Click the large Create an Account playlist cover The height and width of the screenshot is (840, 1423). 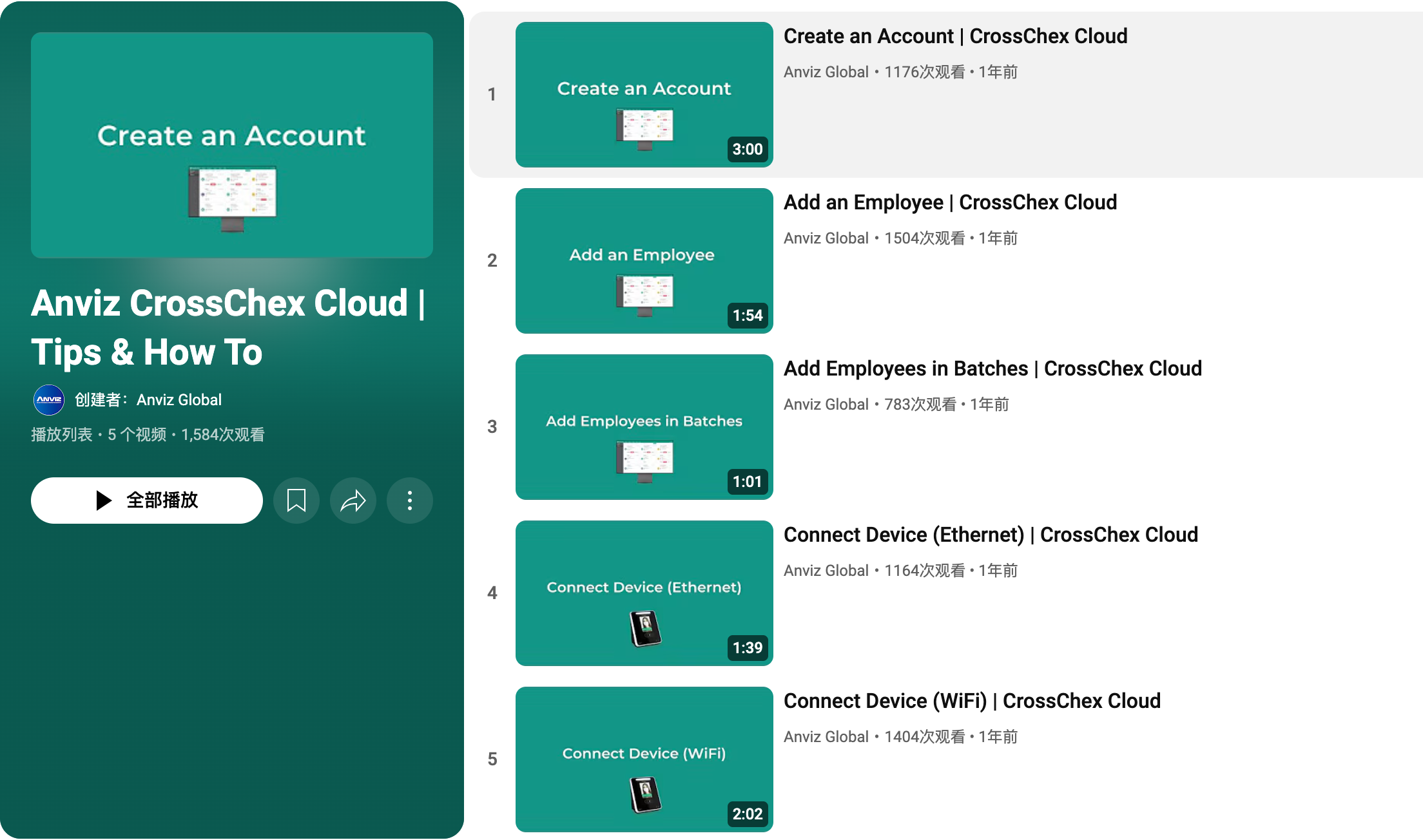[232, 146]
